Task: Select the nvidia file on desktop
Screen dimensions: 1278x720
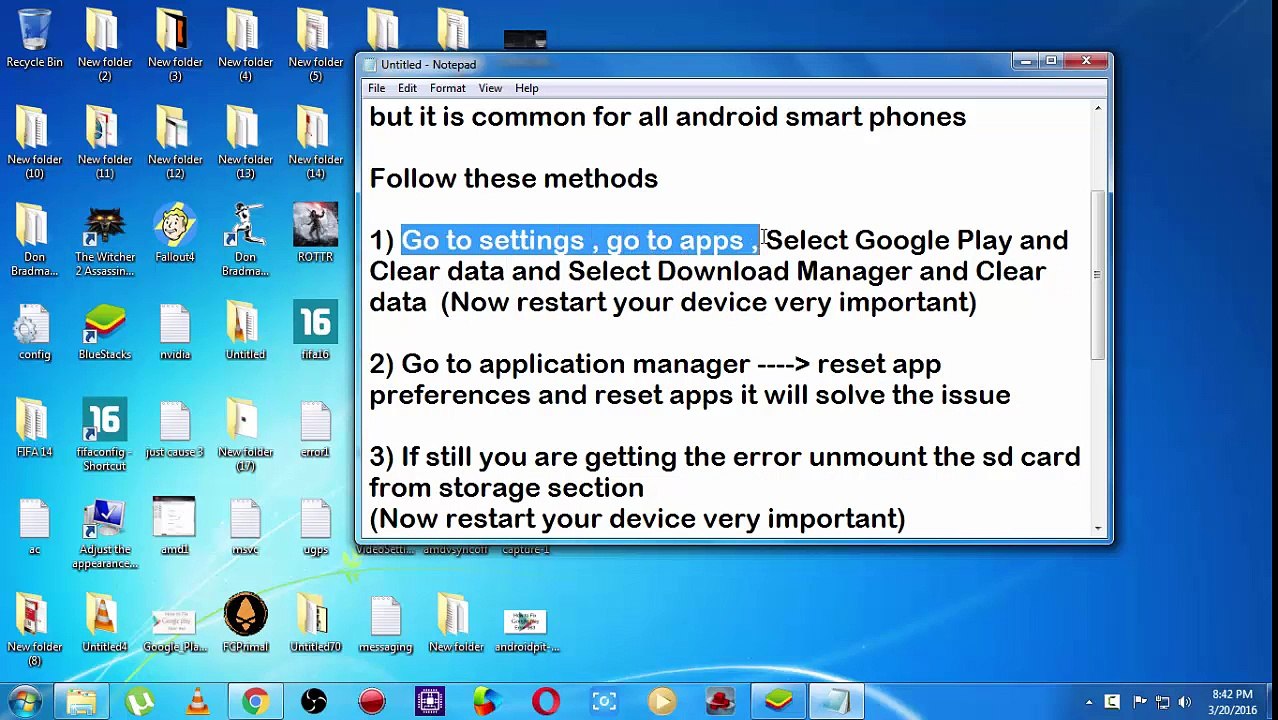Action: pyautogui.click(x=175, y=332)
